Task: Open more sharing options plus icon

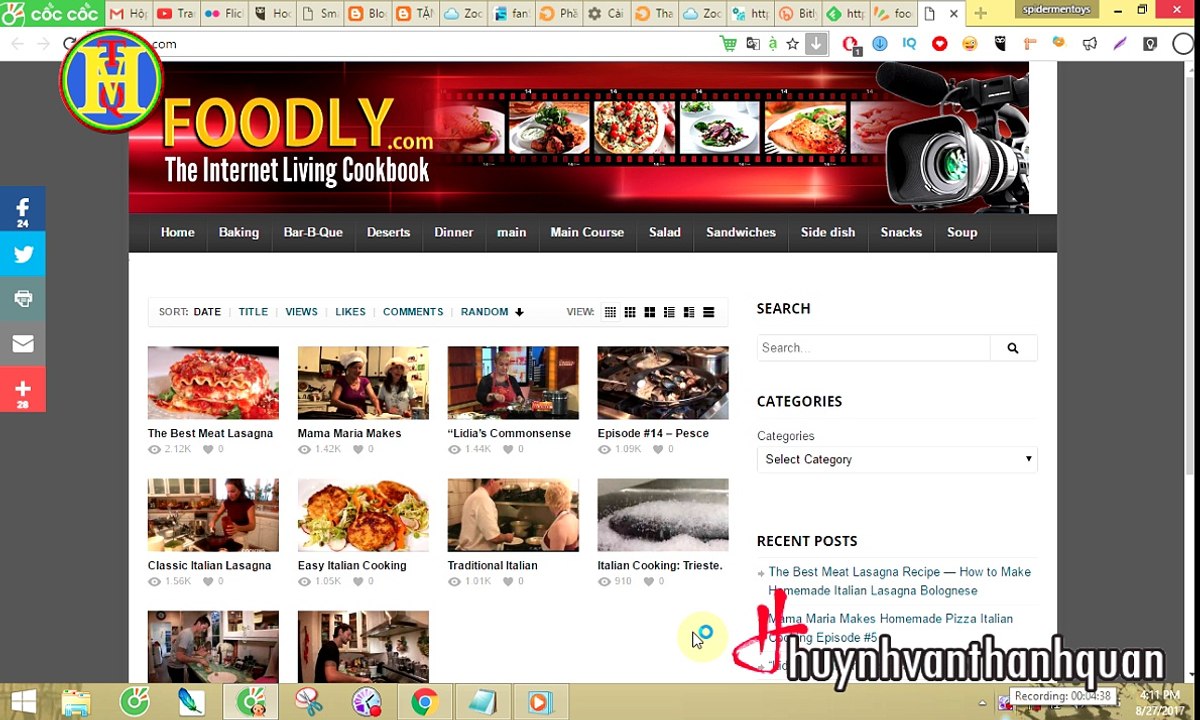Action: (22, 389)
